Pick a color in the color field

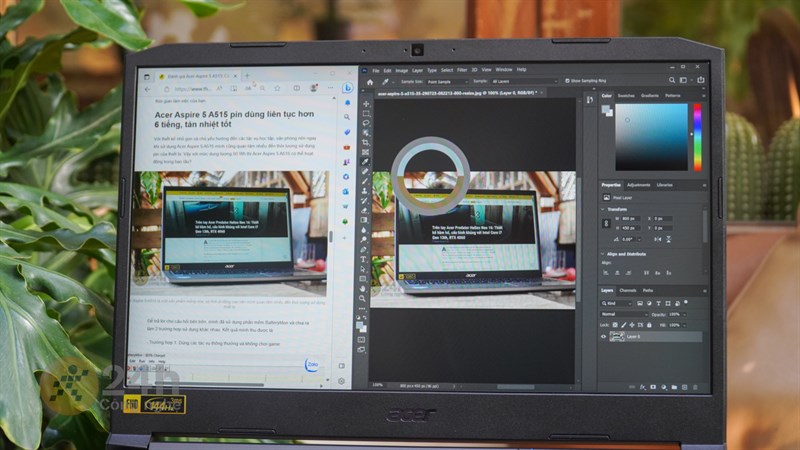pyautogui.click(x=651, y=137)
